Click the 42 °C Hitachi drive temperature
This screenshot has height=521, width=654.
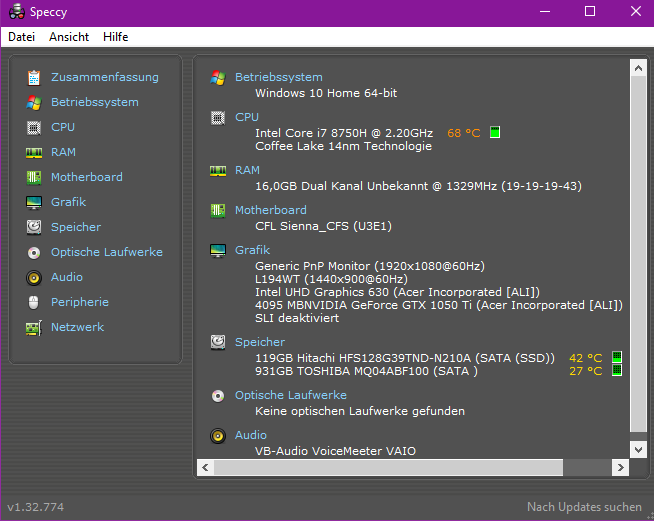click(x=586, y=358)
